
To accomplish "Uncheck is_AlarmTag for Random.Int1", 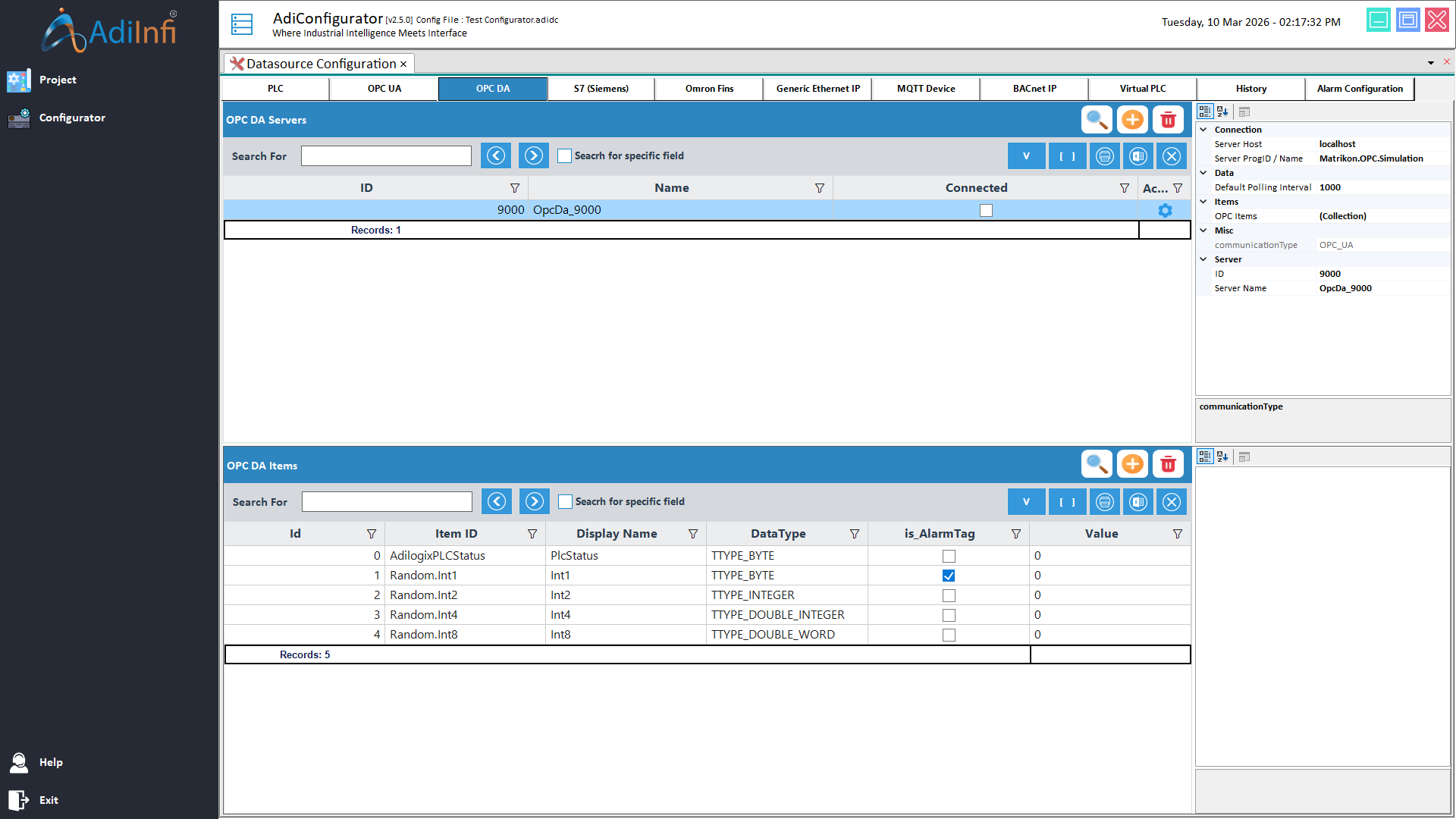I will click(949, 576).
